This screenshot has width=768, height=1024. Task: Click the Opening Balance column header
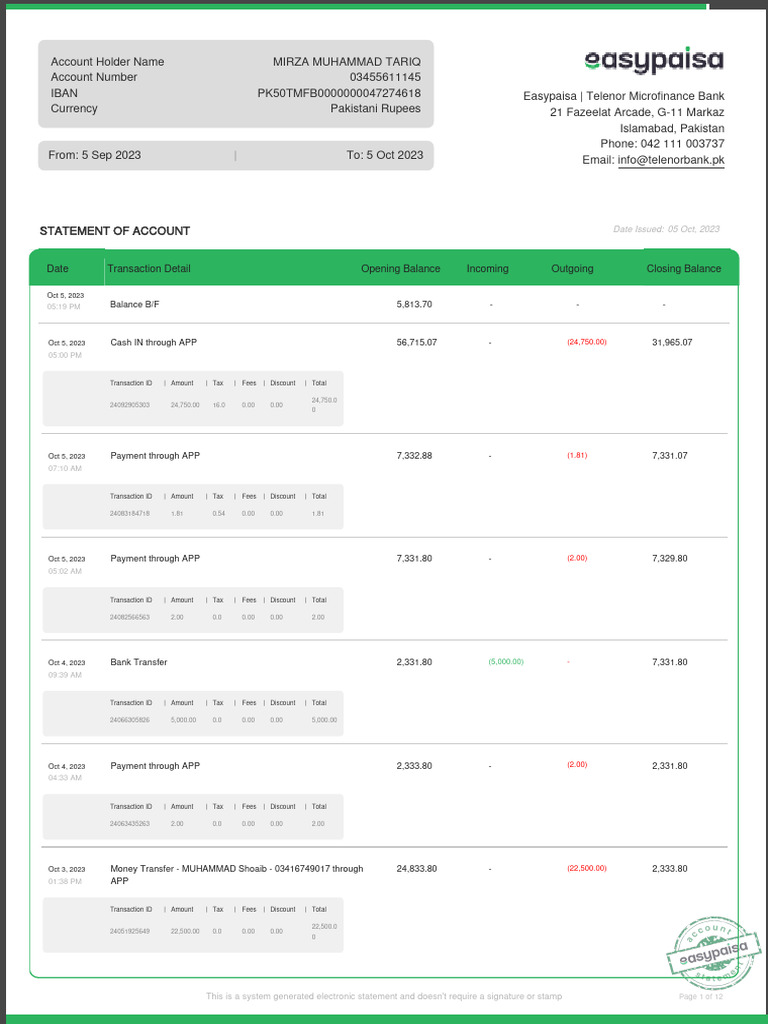[x=400, y=268]
